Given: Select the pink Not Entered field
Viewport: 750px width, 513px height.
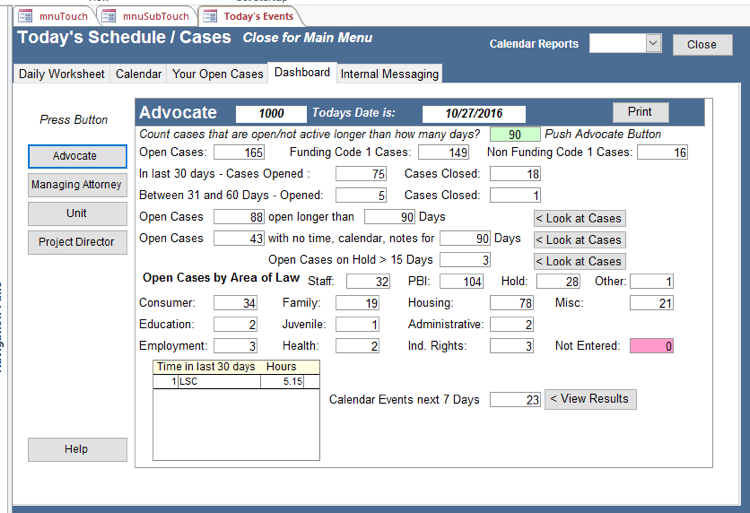Looking at the screenshot, I should tap(651, 346).
